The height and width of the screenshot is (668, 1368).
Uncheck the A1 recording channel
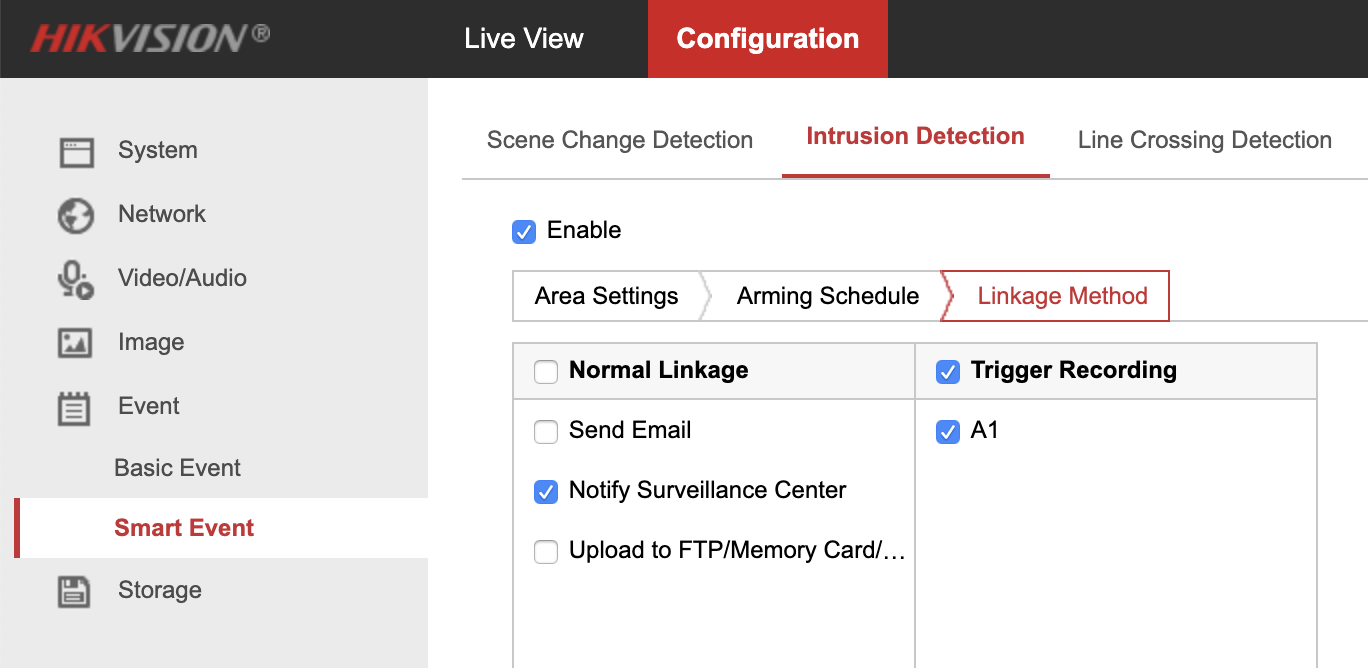point(948,431)
